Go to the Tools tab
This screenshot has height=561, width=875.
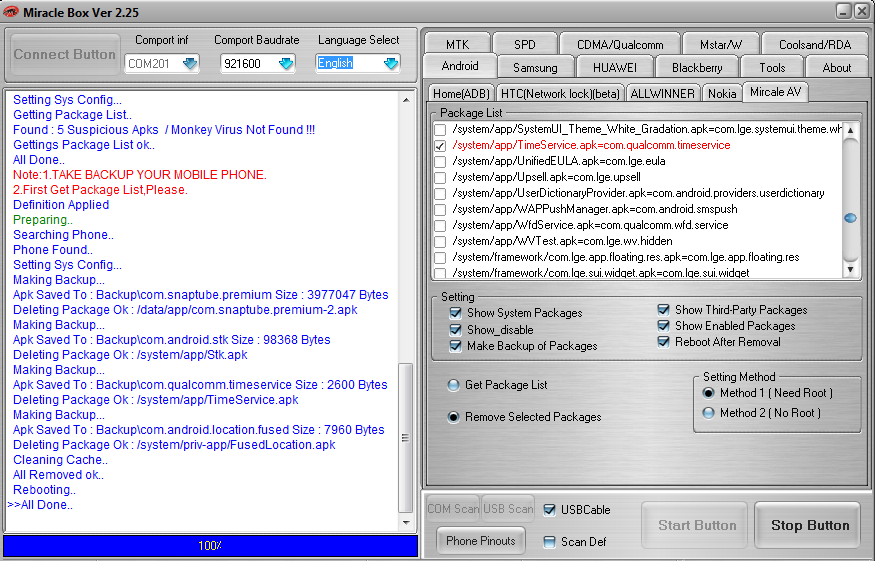click(x=772, y=68)
